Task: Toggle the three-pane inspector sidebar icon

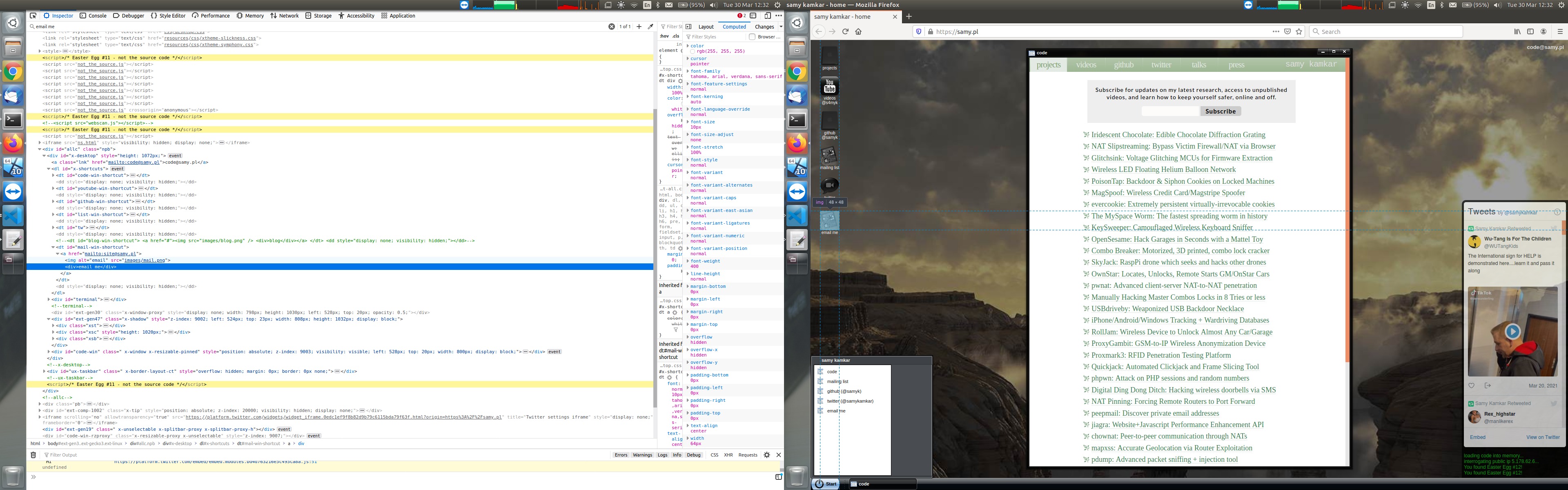Action: (x=689, y=27)
